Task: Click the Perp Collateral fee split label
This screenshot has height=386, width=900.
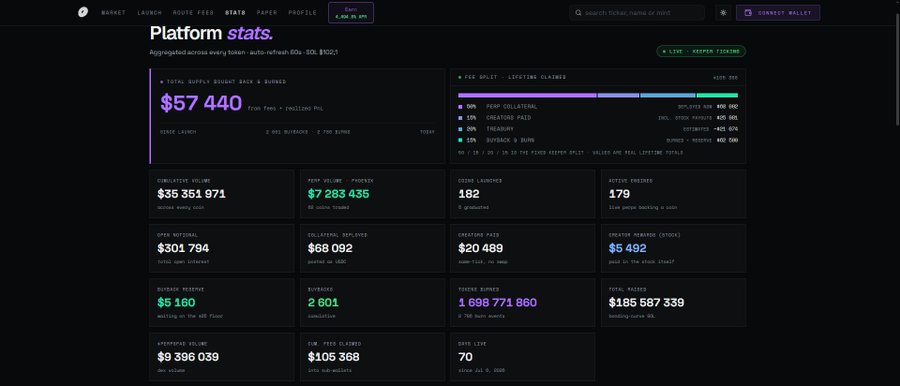Action: click(x=511, y=107)
